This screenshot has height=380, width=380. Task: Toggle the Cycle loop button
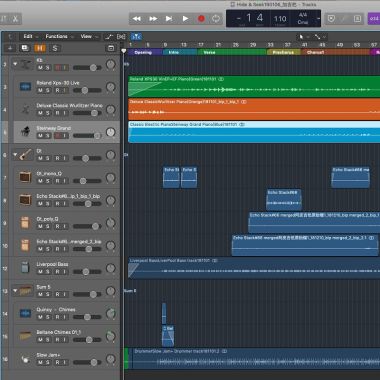216,19
